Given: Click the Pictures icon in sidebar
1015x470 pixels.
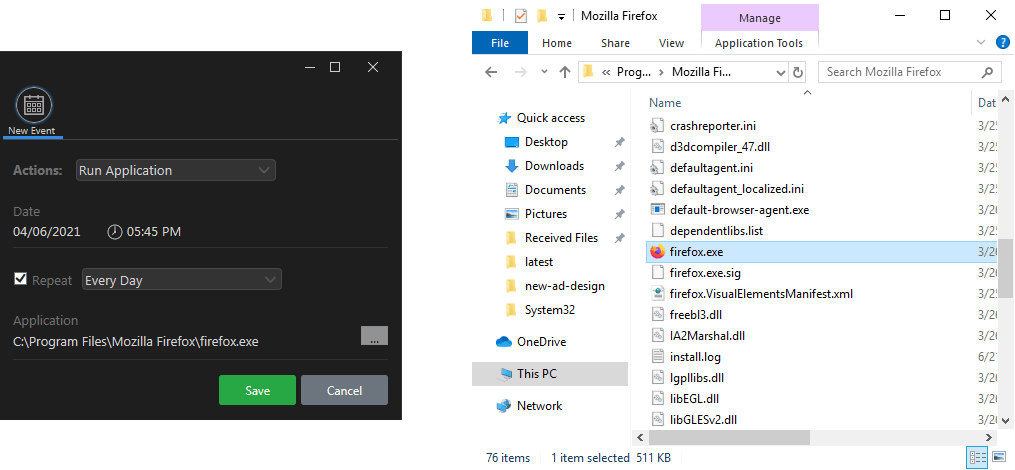Looking at the screenshot, I should (x=511, y=214).
